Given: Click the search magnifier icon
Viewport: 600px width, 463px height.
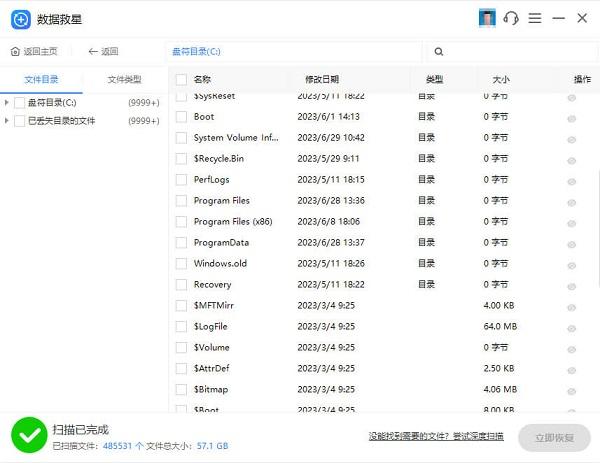Looking at the screenshot, I should pyautogui.click(x=439, y=52).
